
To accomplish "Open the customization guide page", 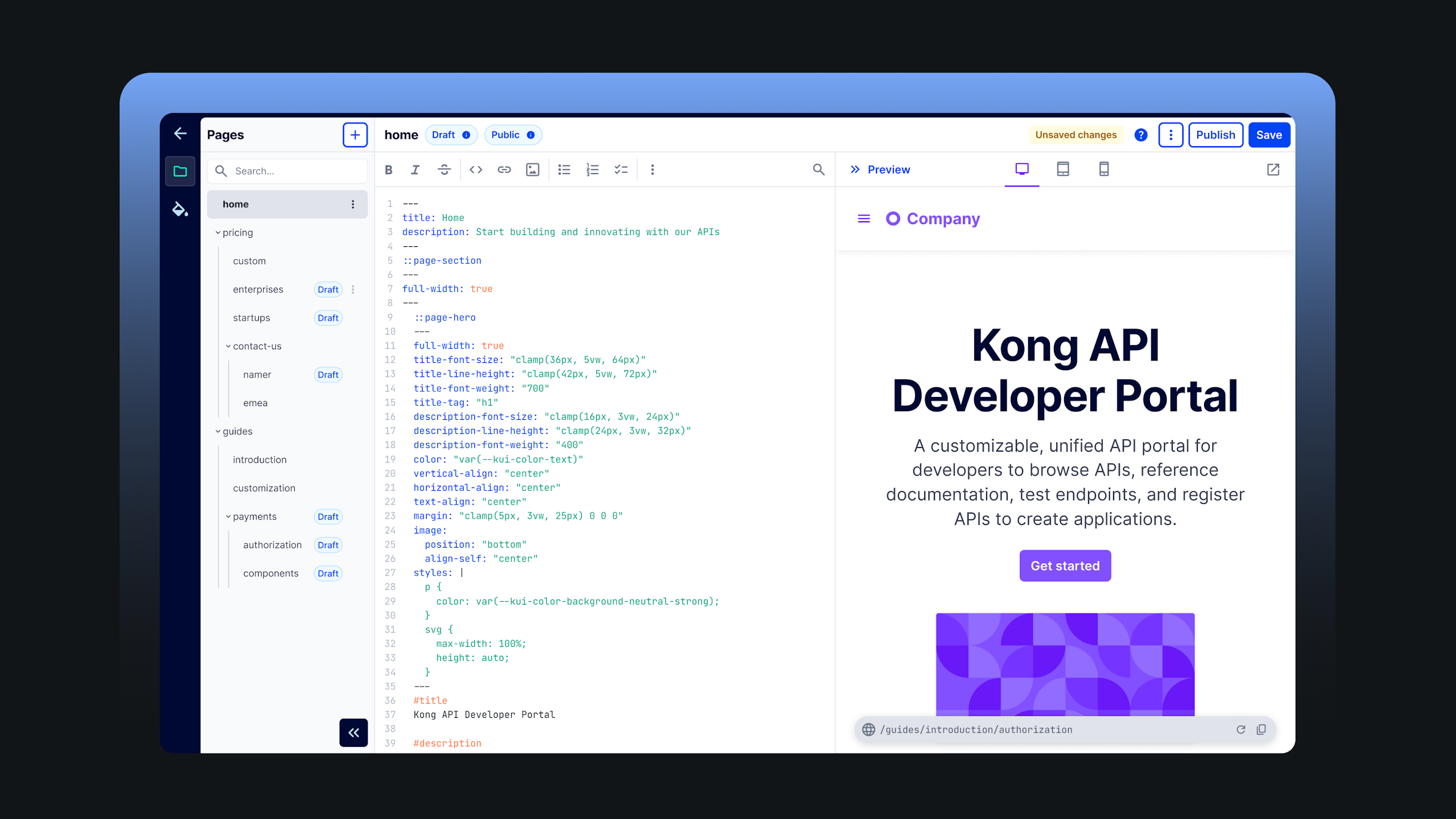I will click(264, 489).
